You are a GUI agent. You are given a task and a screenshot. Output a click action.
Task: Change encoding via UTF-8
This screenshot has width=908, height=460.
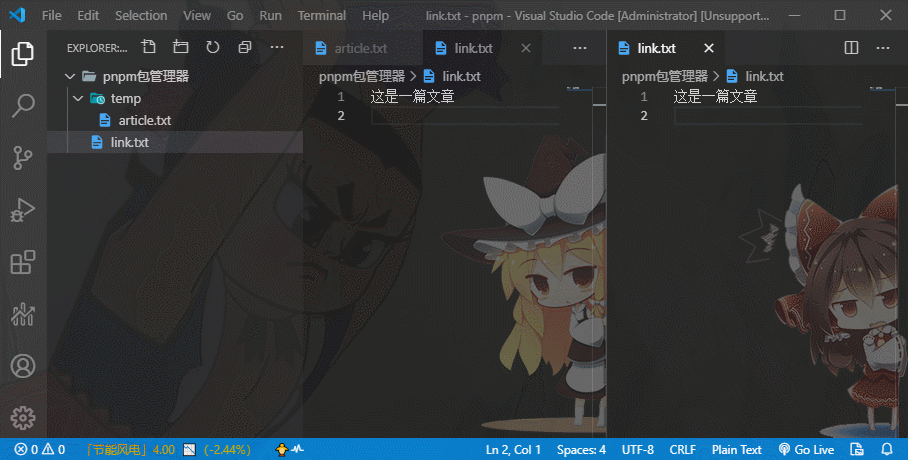[x=638, y=450]
